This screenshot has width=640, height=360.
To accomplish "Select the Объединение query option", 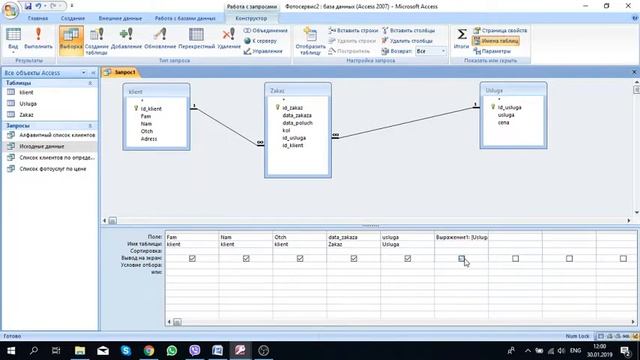I will click(266, 31).
